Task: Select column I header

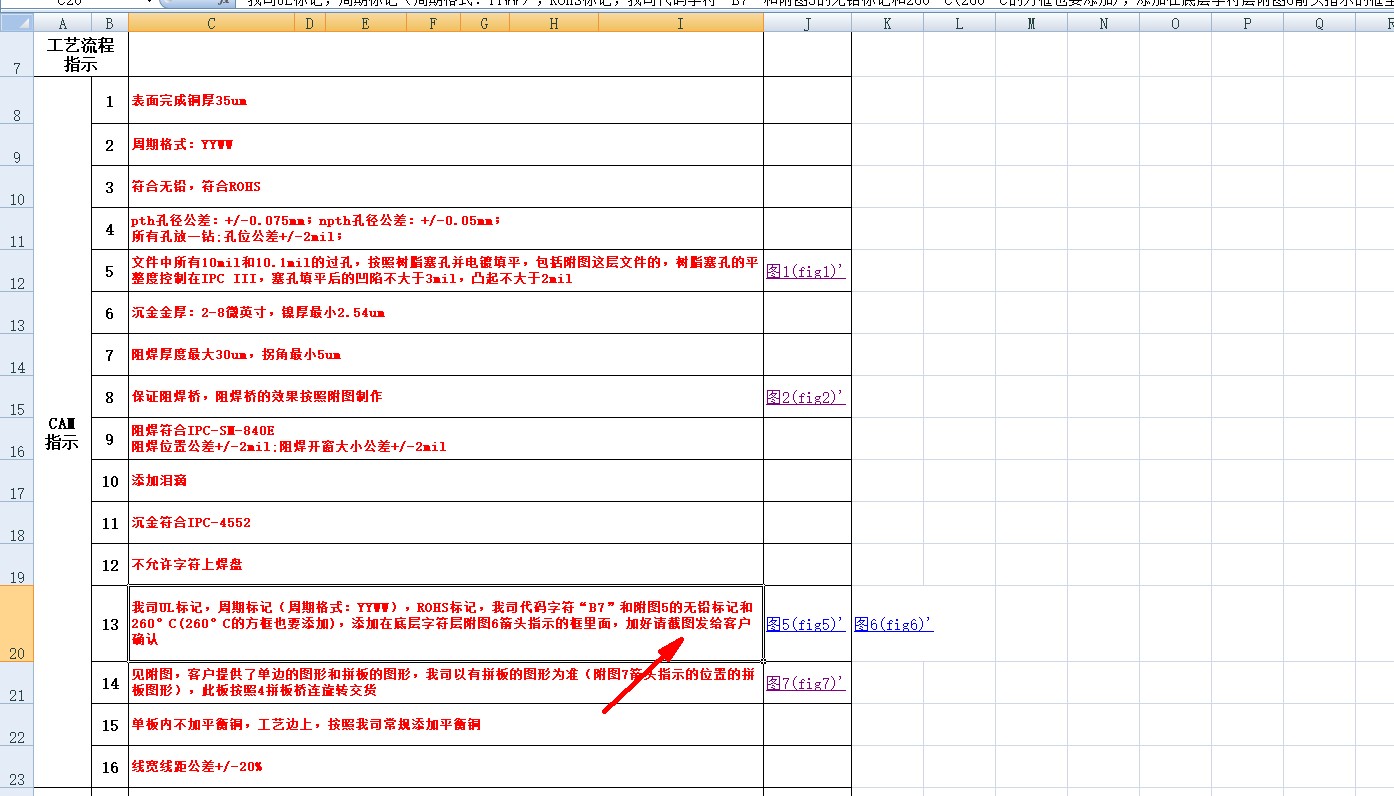Action: point(681,24)
